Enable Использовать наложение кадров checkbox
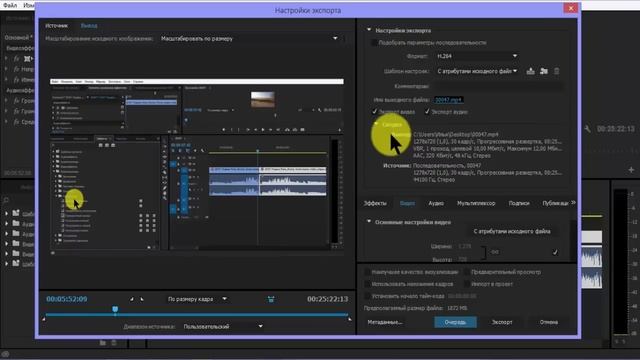Screen dimensions: 640x360 point(367,284)
